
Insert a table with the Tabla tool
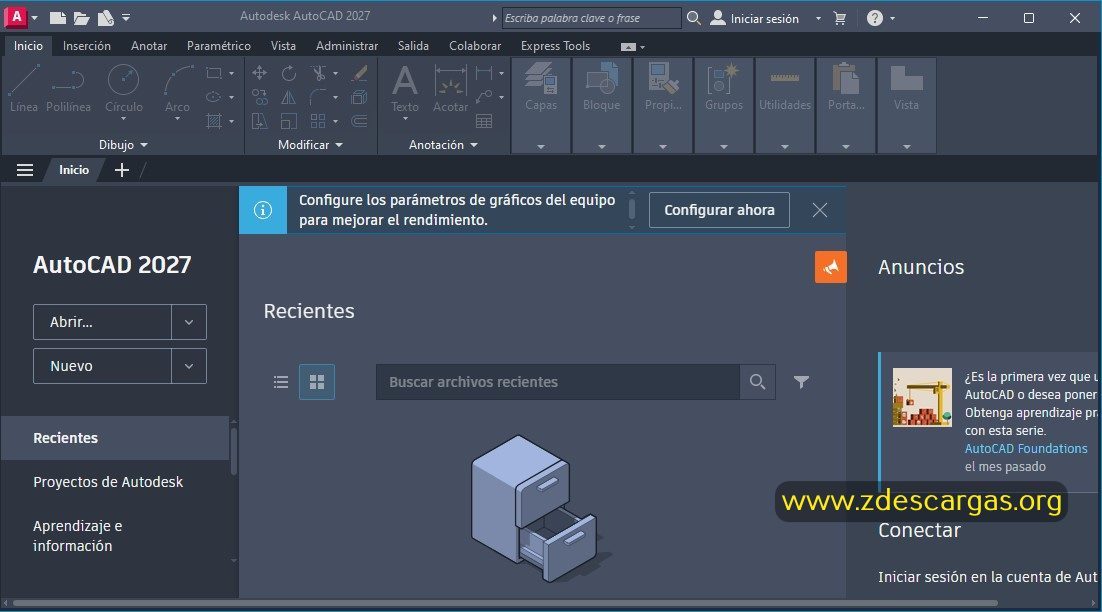point(484,121)
